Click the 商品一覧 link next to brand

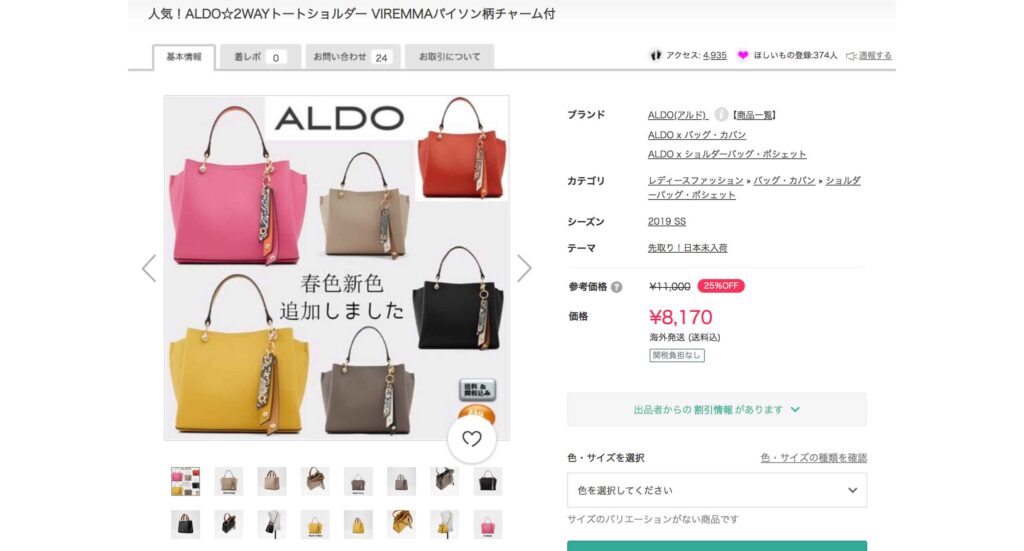[754, 115]
